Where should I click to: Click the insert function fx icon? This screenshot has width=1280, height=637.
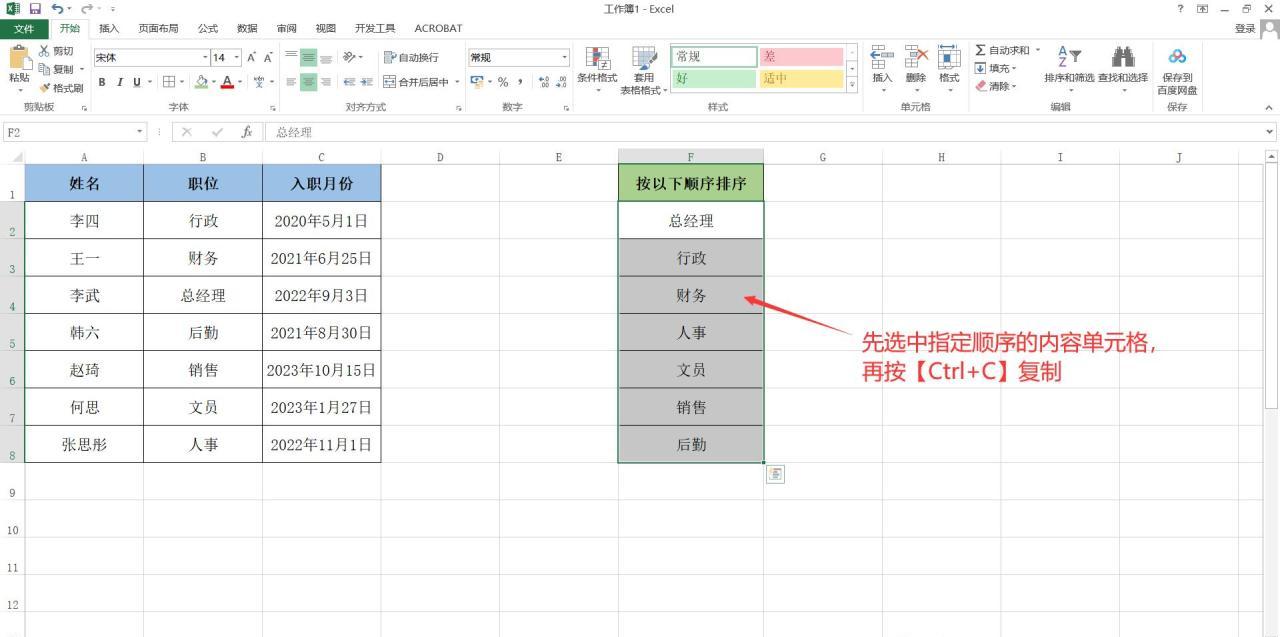[246, 132]
